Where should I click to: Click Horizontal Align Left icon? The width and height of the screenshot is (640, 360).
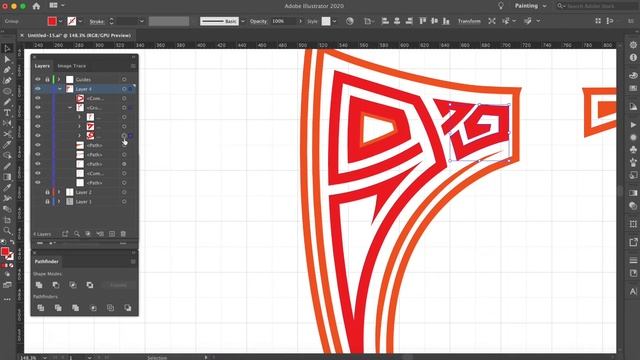[x=385, y=21]
